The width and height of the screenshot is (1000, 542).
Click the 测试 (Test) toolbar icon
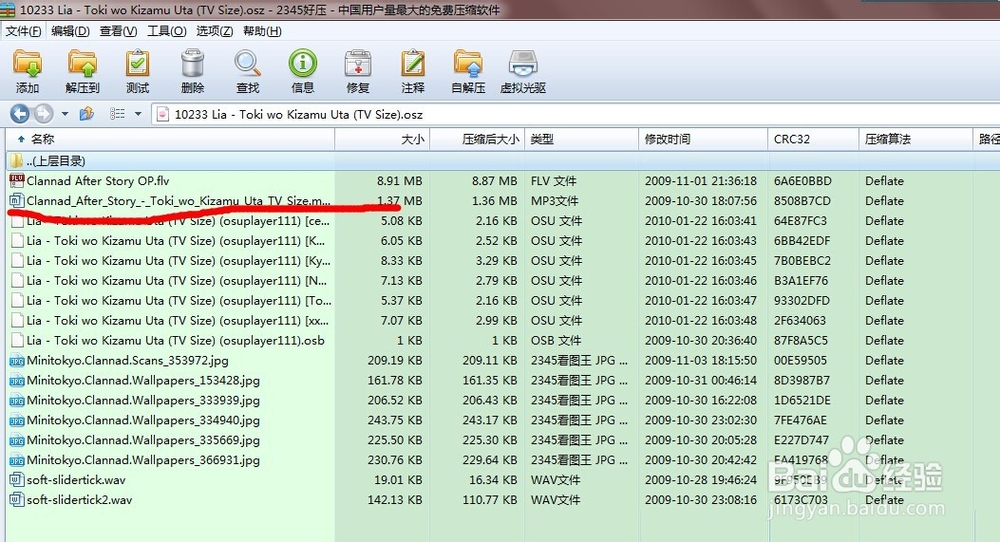click(137, 71)
